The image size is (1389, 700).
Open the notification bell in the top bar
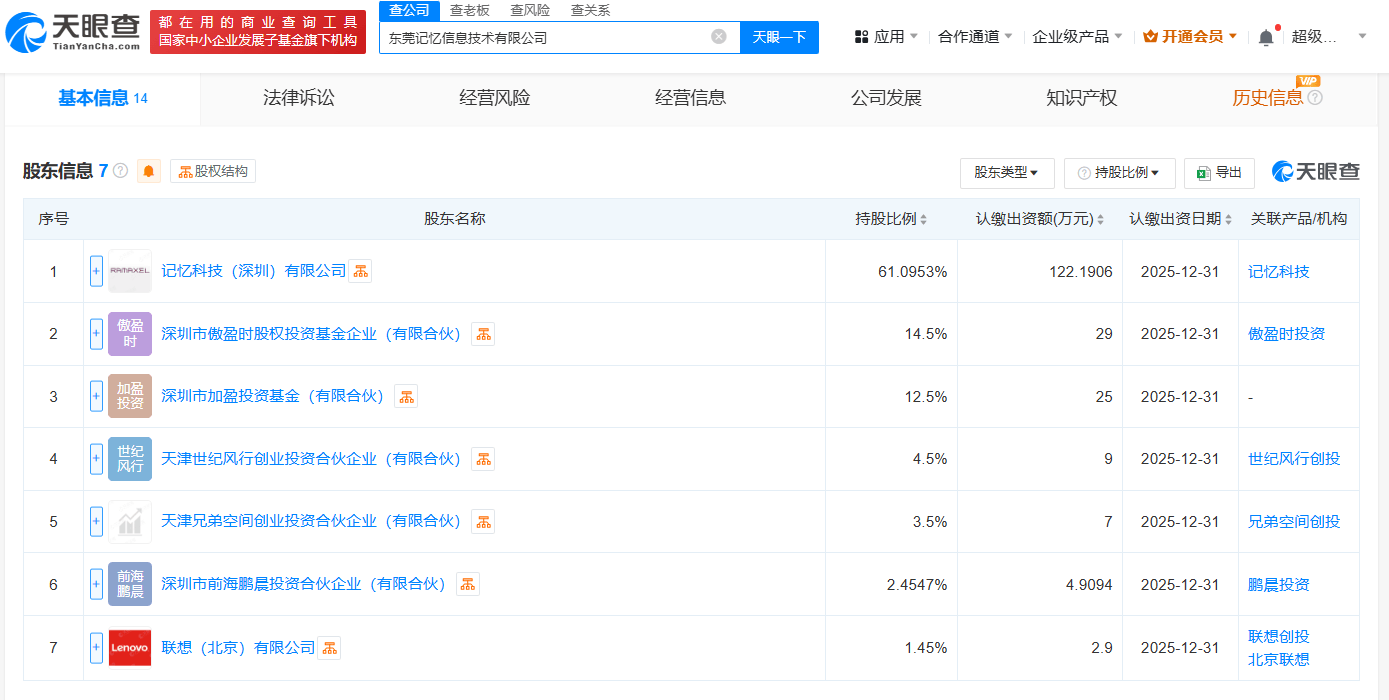pyautogui.click(x=1266, y=37)
